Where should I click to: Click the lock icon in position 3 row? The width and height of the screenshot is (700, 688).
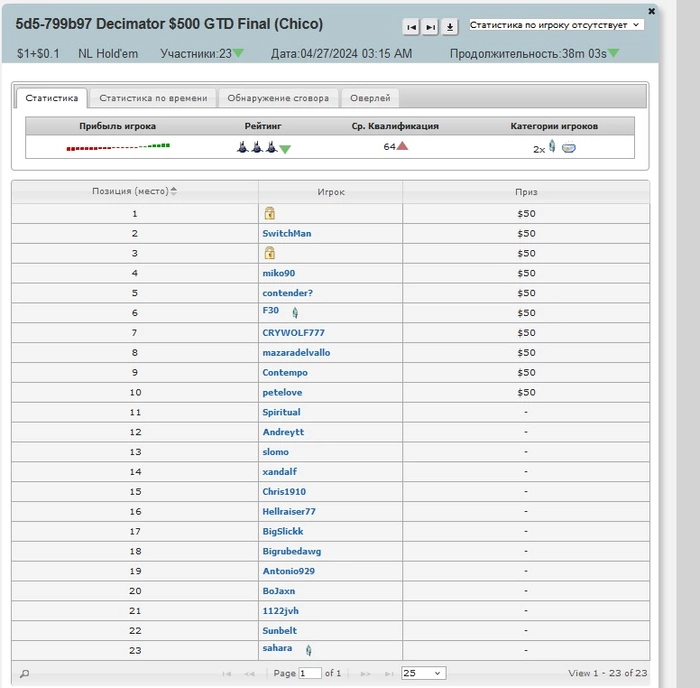269,253
